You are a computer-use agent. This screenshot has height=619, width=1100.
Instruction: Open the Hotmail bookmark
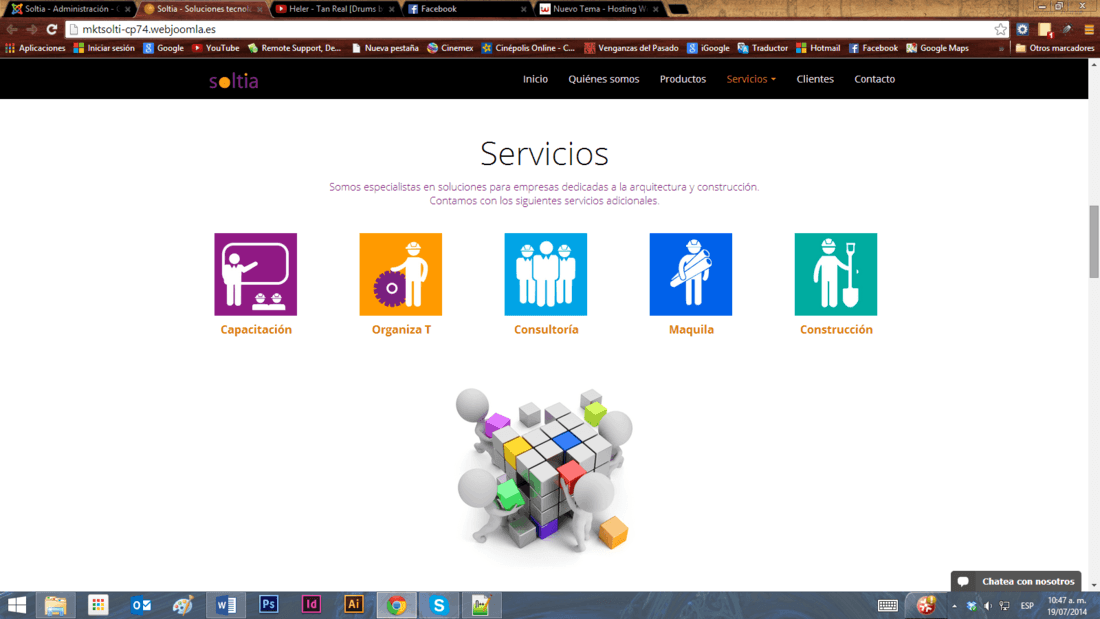(x=817, y=48)
